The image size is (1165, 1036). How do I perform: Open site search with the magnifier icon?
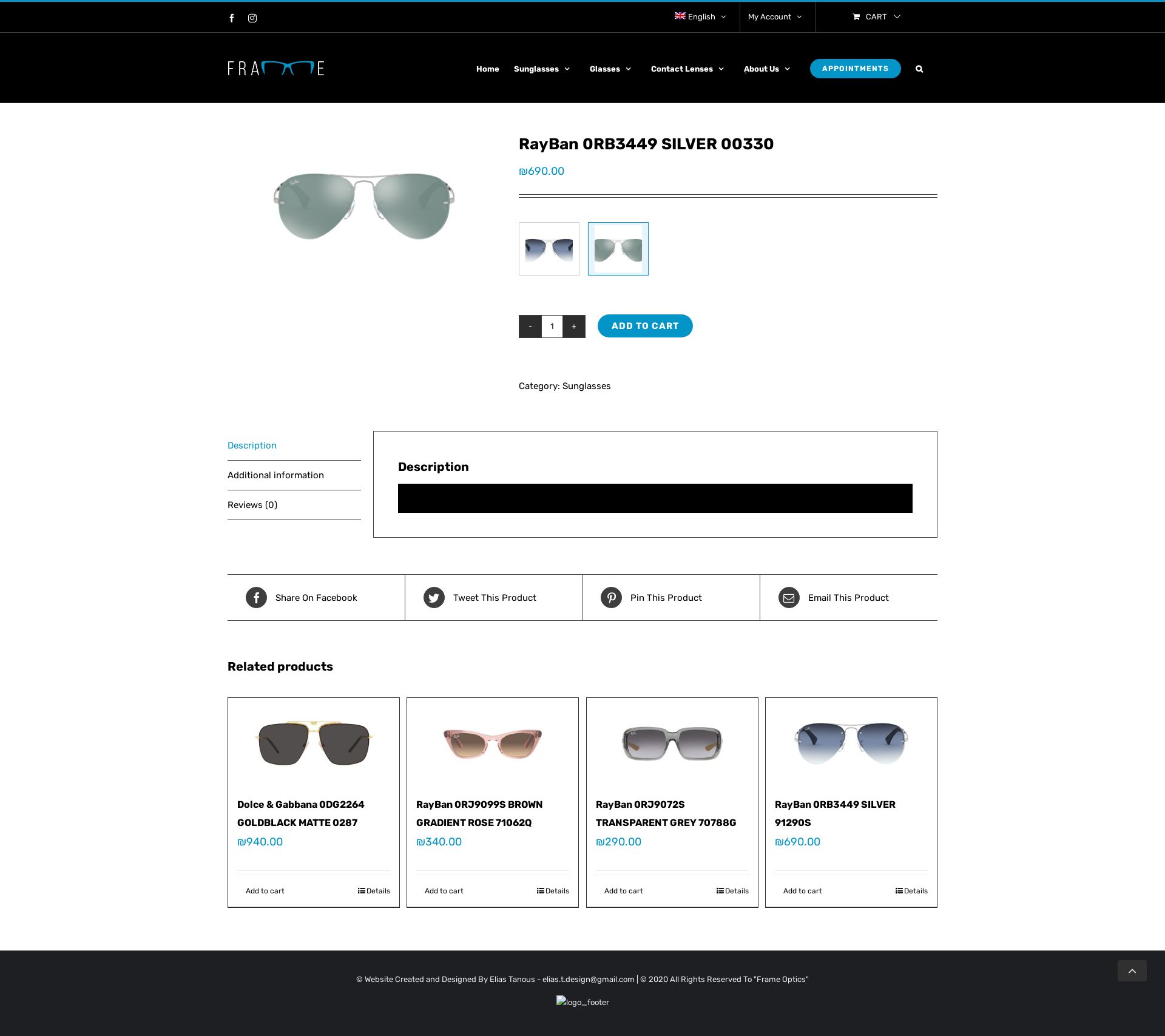click(x=919, y=69)
